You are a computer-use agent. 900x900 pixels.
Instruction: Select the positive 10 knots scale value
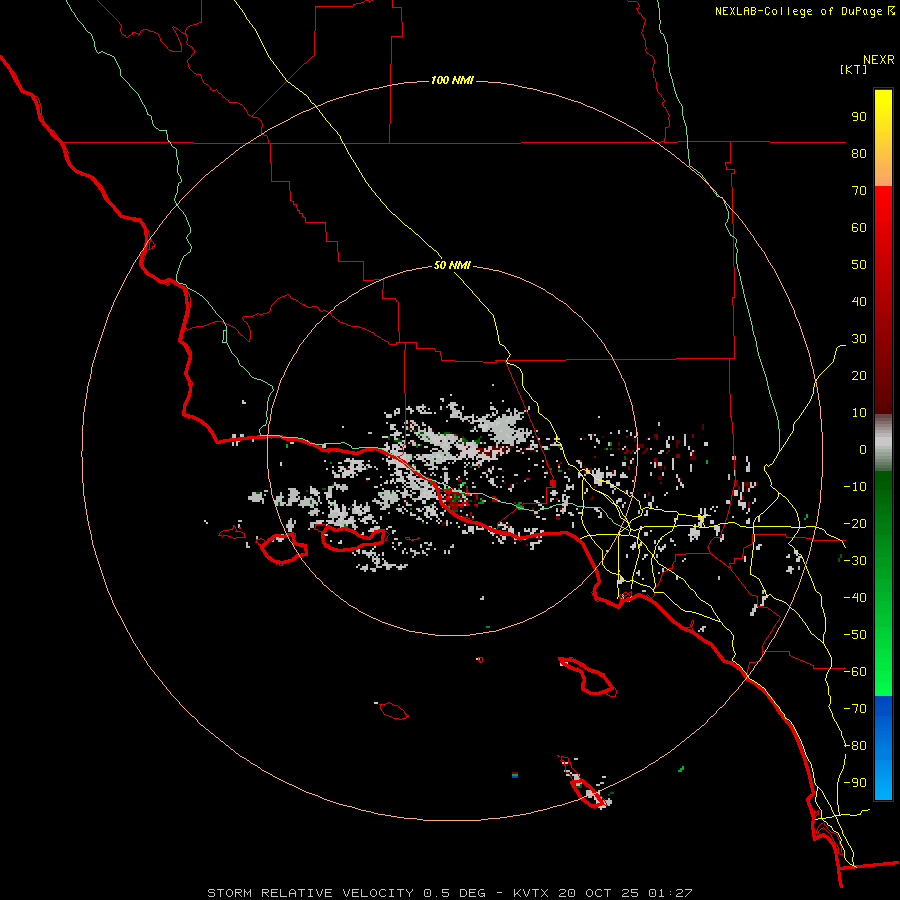pyautogui.click(x=859, y=413)
